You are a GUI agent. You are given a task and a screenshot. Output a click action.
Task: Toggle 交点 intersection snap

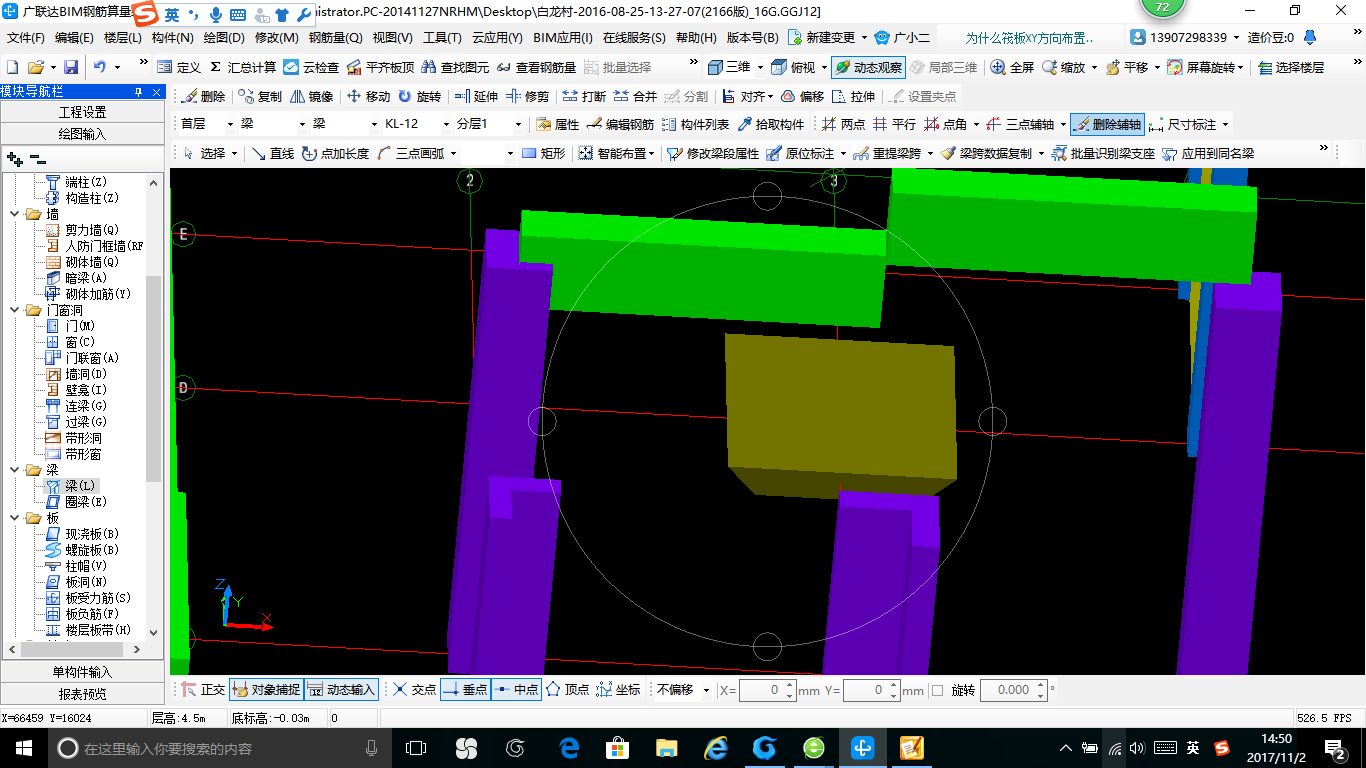click(414, 690)
